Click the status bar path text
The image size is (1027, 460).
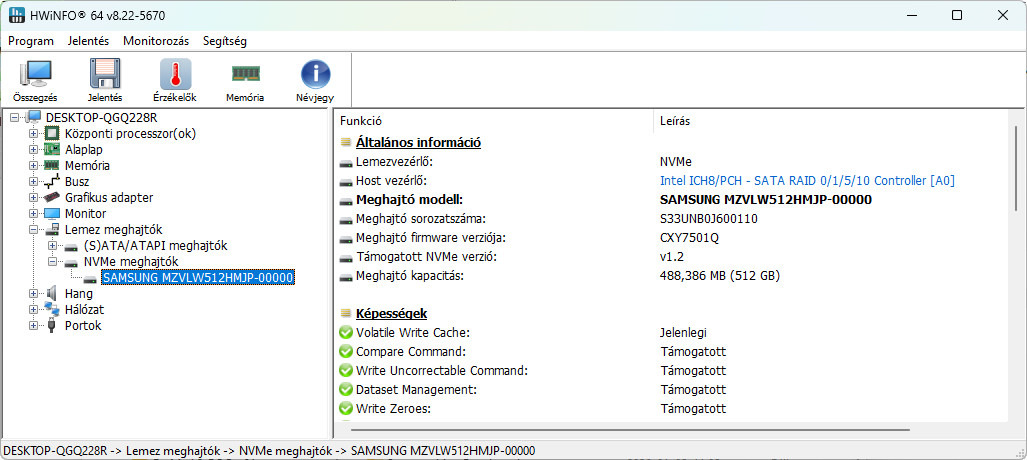point(269,451)
